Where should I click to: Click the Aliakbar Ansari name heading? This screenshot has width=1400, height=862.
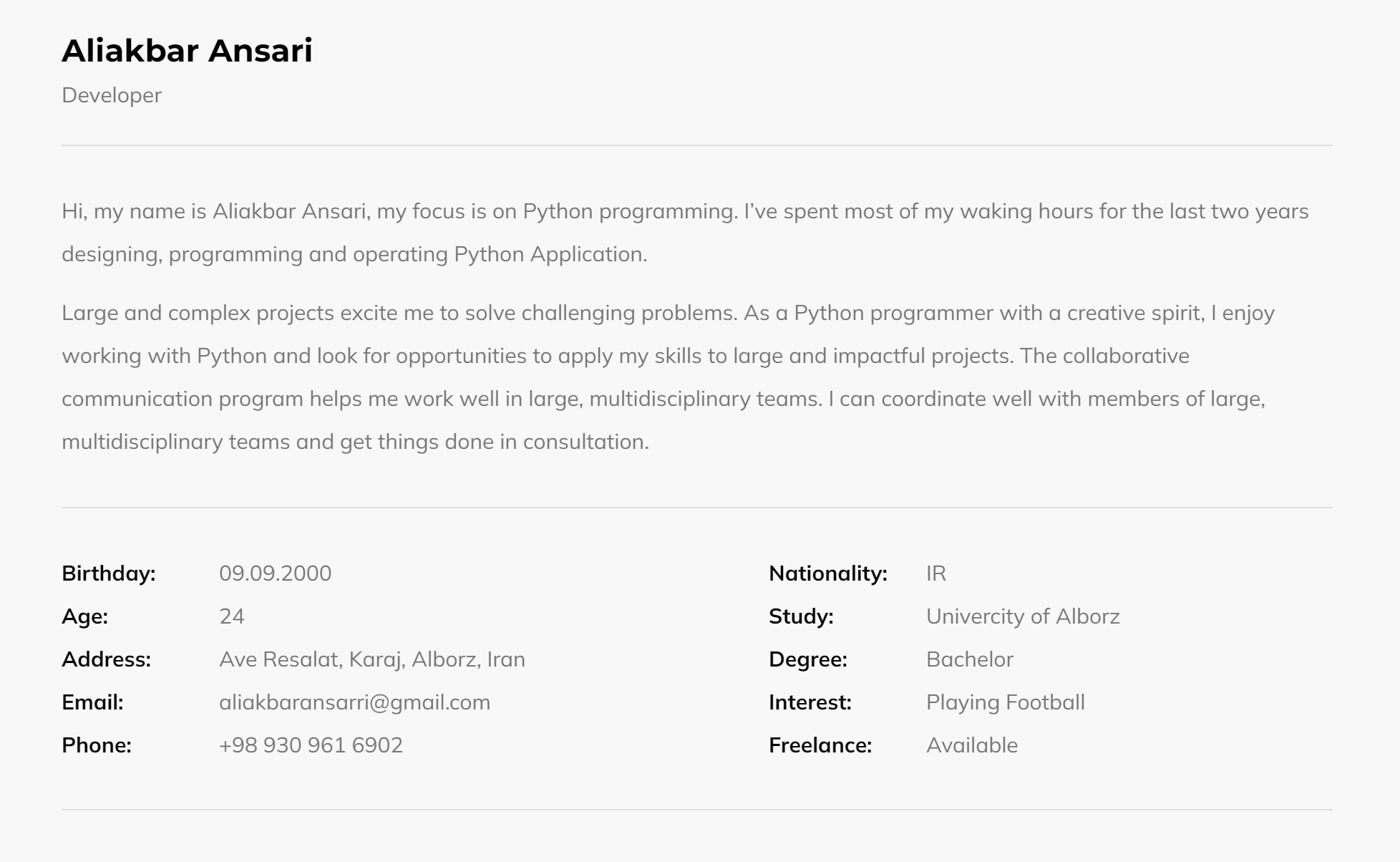(187, 51)
